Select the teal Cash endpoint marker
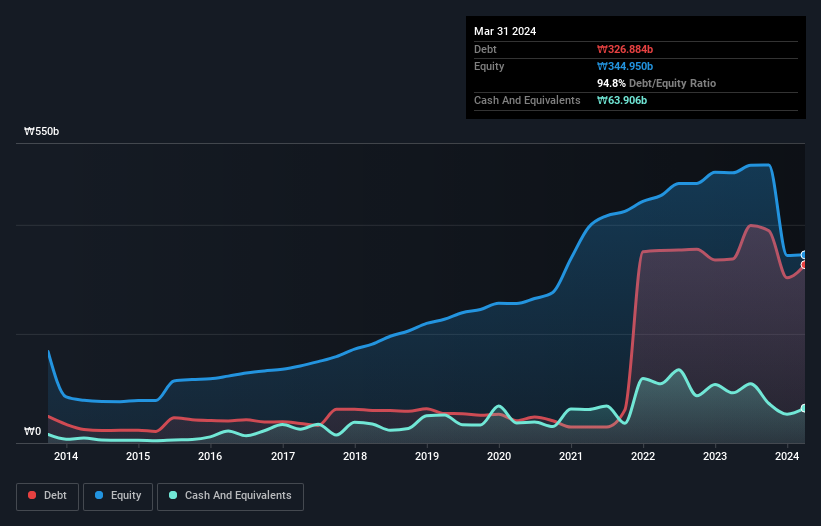Viewport: 821px width, 526px height. tap(803, 408)
